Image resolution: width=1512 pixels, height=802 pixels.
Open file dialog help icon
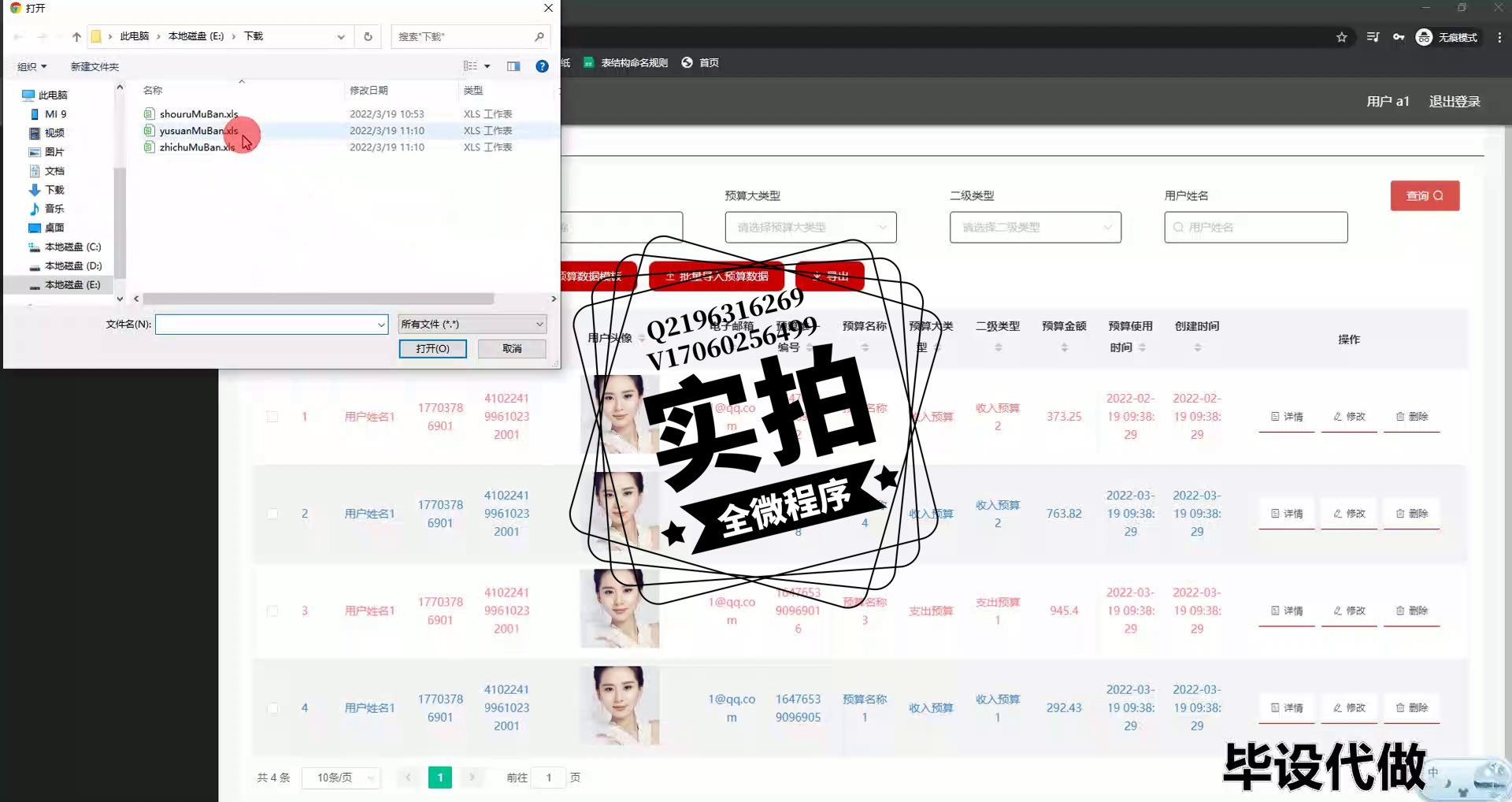click(x=542, y=66)
